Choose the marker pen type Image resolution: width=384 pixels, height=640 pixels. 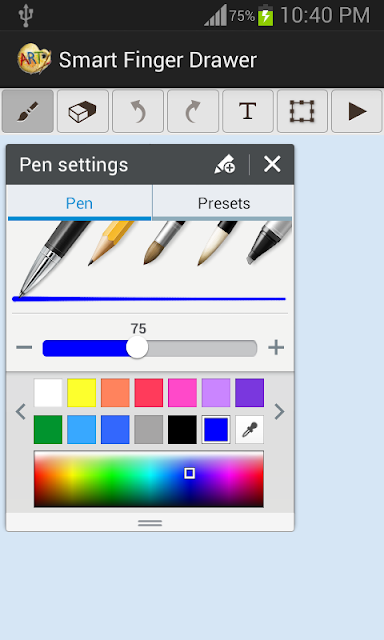(x=269, y=242)
